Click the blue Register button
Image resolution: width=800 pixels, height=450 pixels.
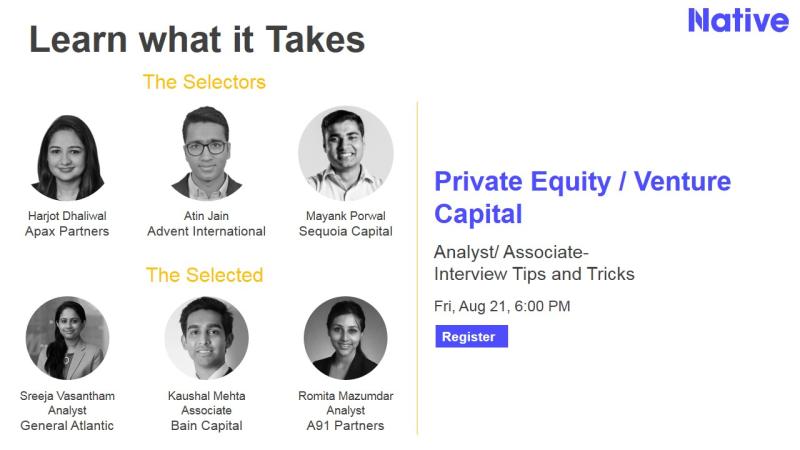click(471, 336)
